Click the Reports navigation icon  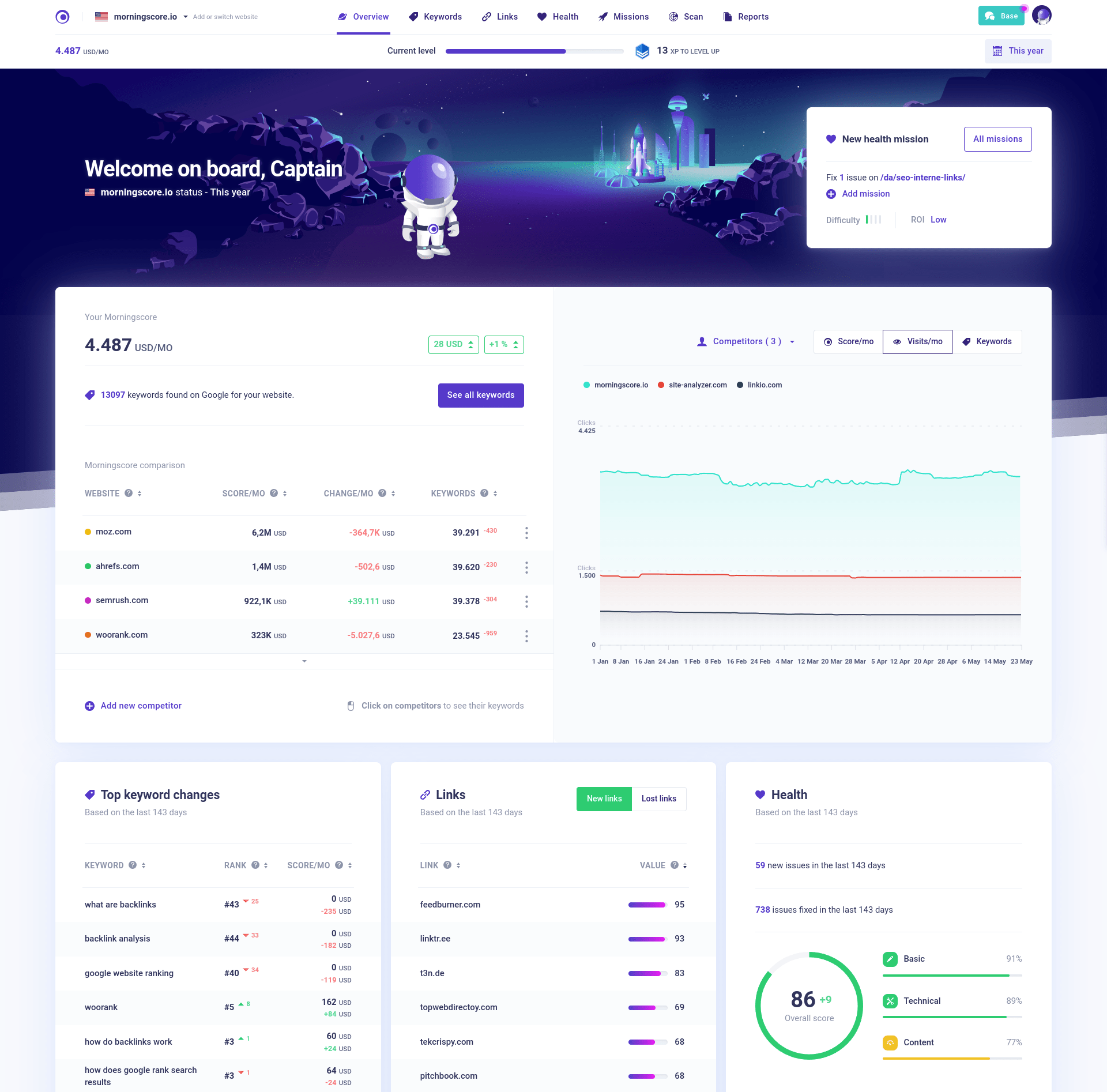729,16
